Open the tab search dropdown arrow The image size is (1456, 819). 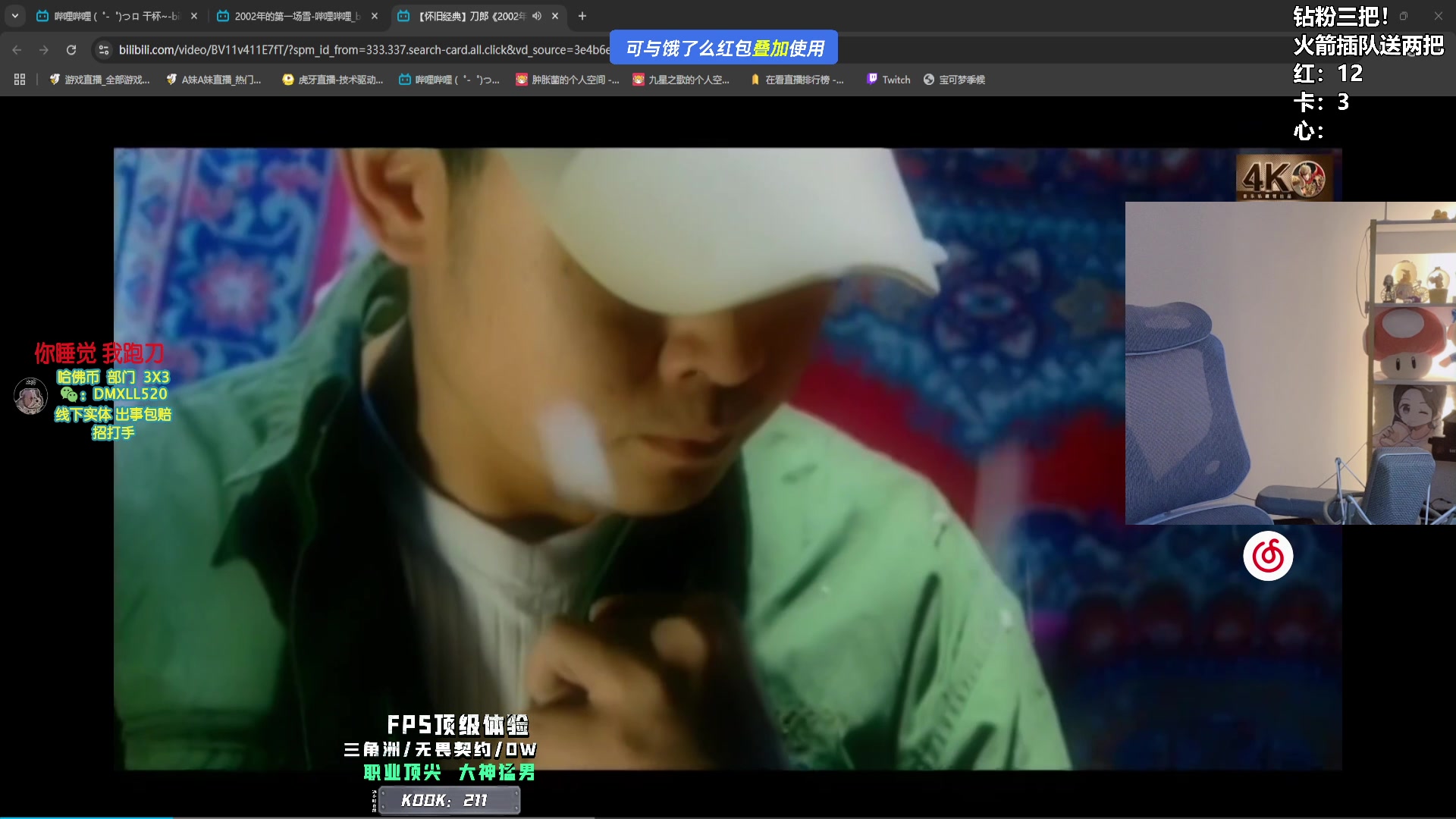[x=15, y=16]
